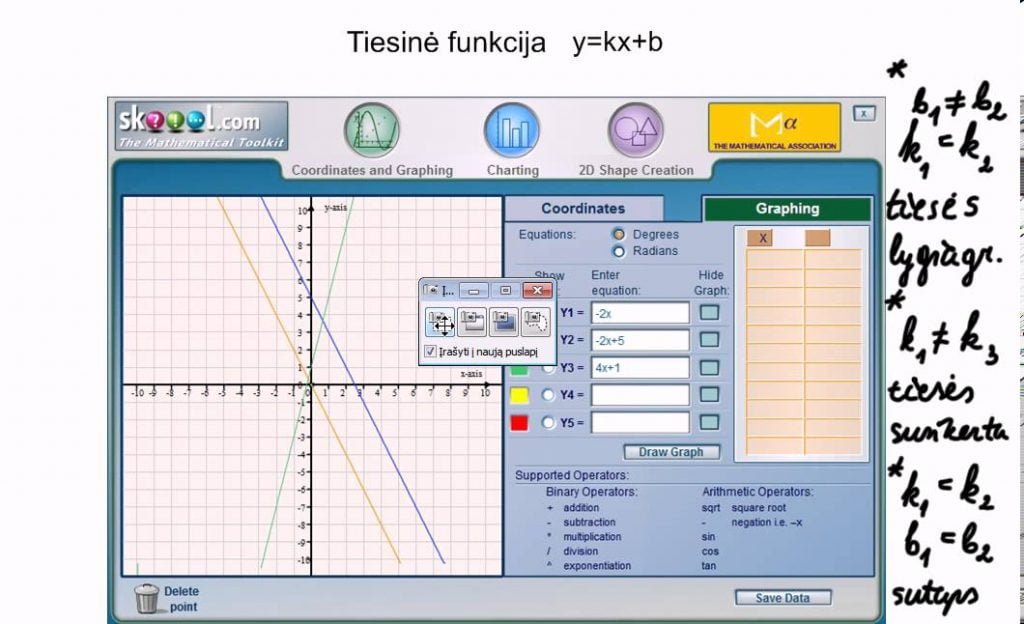Open the 2D Shape Creation icon

(635, 131)
